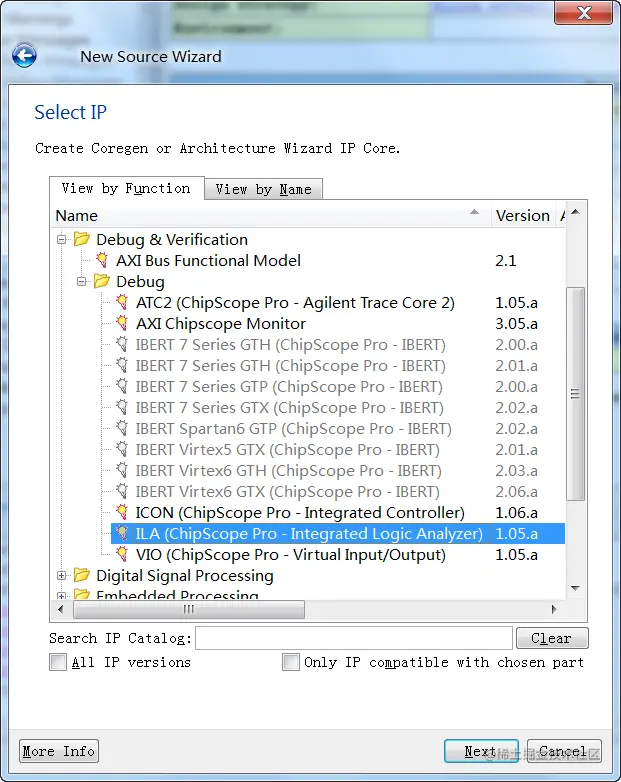Click the ICON Integrated Controller bulb icon
The image size is (621, 782).
[x=122, y=512]
